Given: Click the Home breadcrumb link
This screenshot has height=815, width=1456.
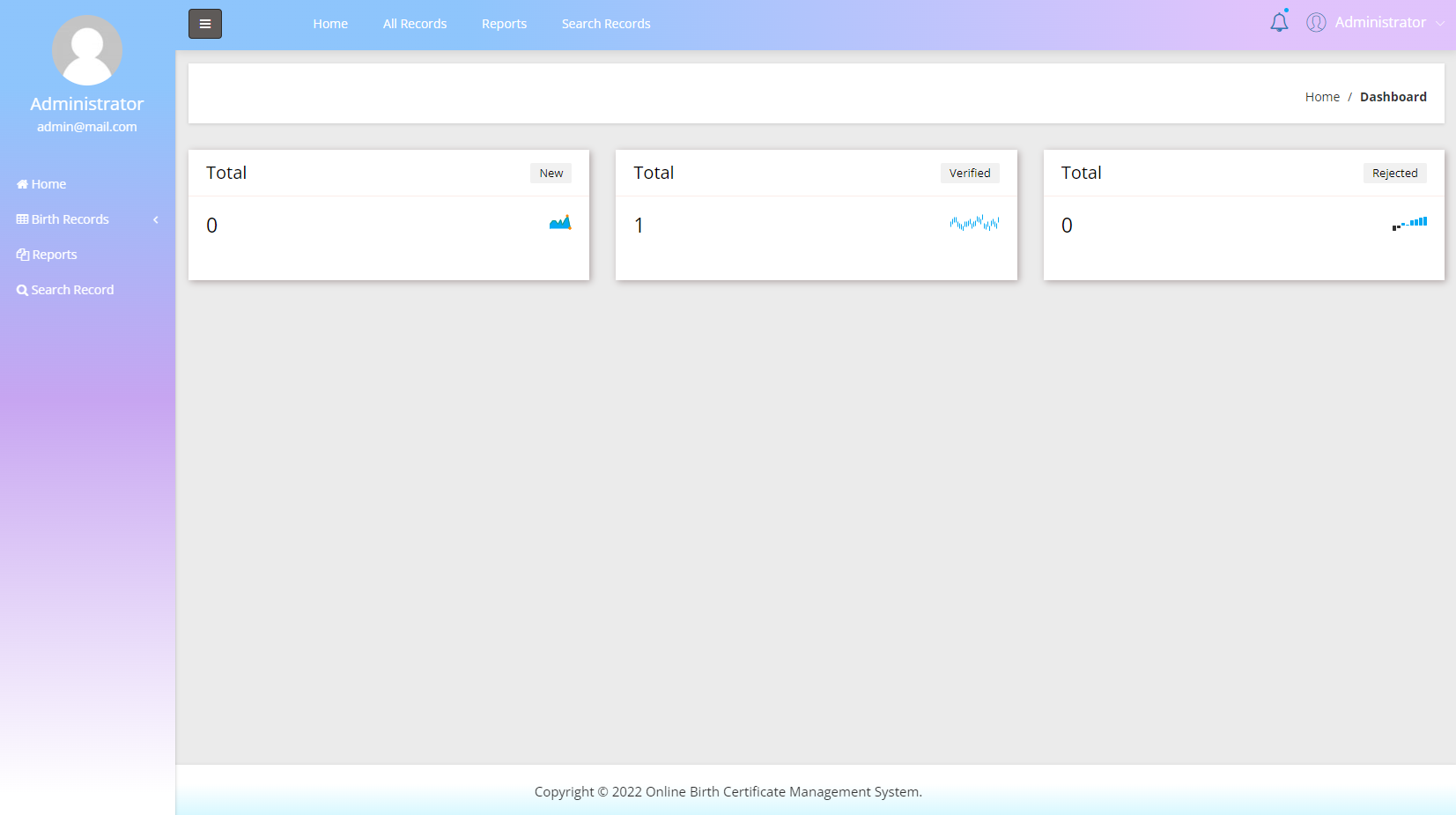Looking at the screenshot, I should [x=1322, y=97].
